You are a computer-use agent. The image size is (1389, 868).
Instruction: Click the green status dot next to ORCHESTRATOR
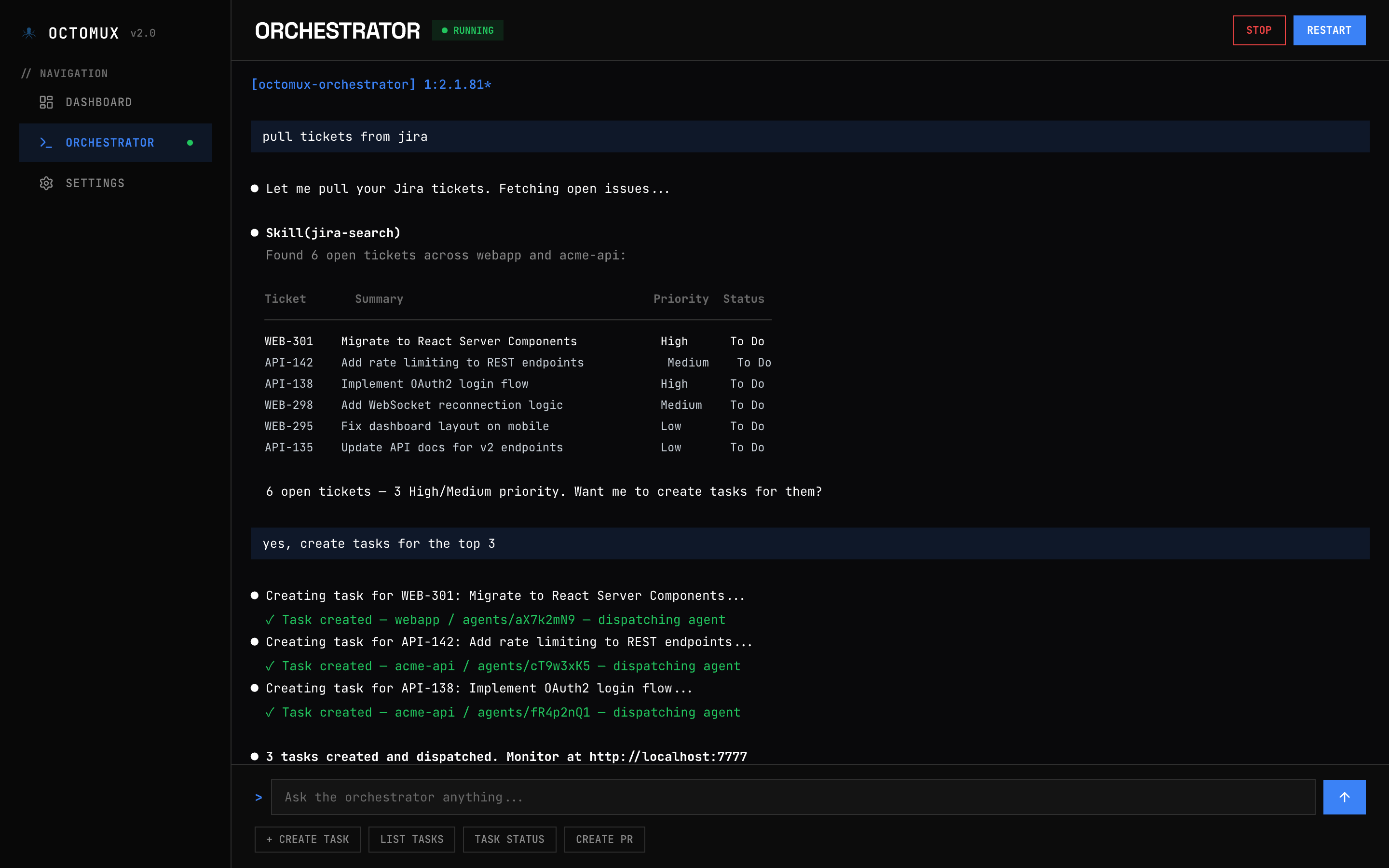point(190,143)
